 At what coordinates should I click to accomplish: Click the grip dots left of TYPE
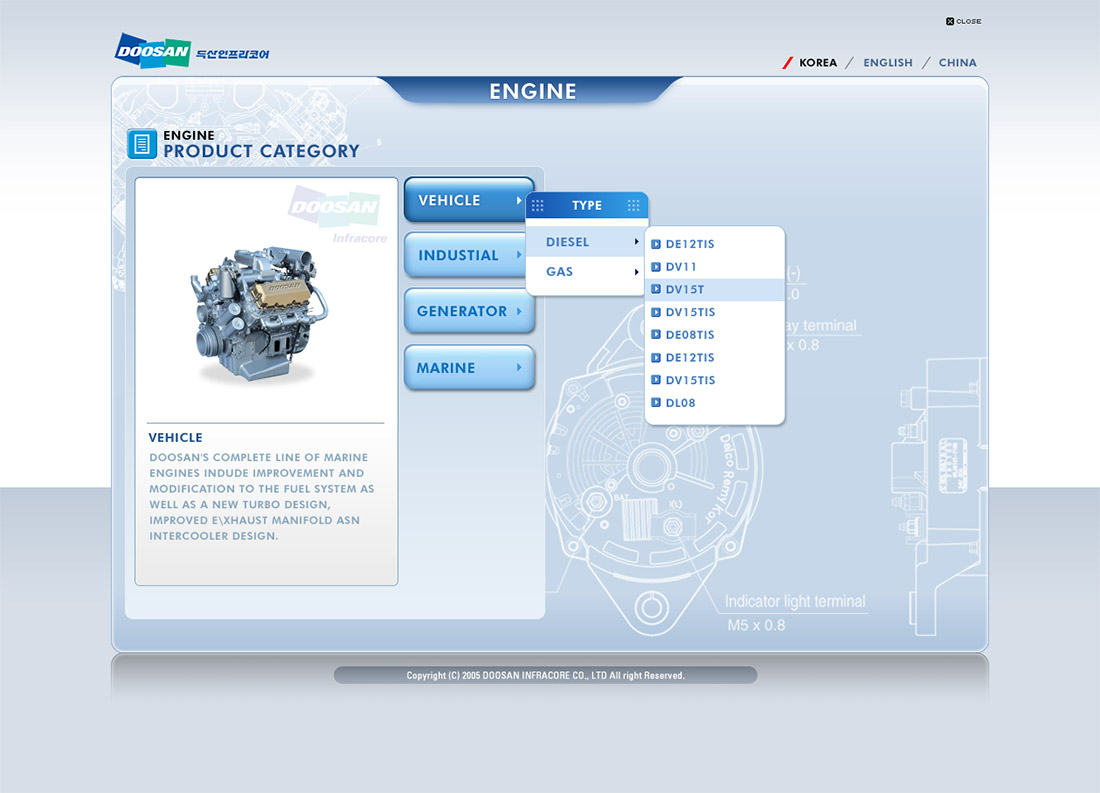click(537, 206)
